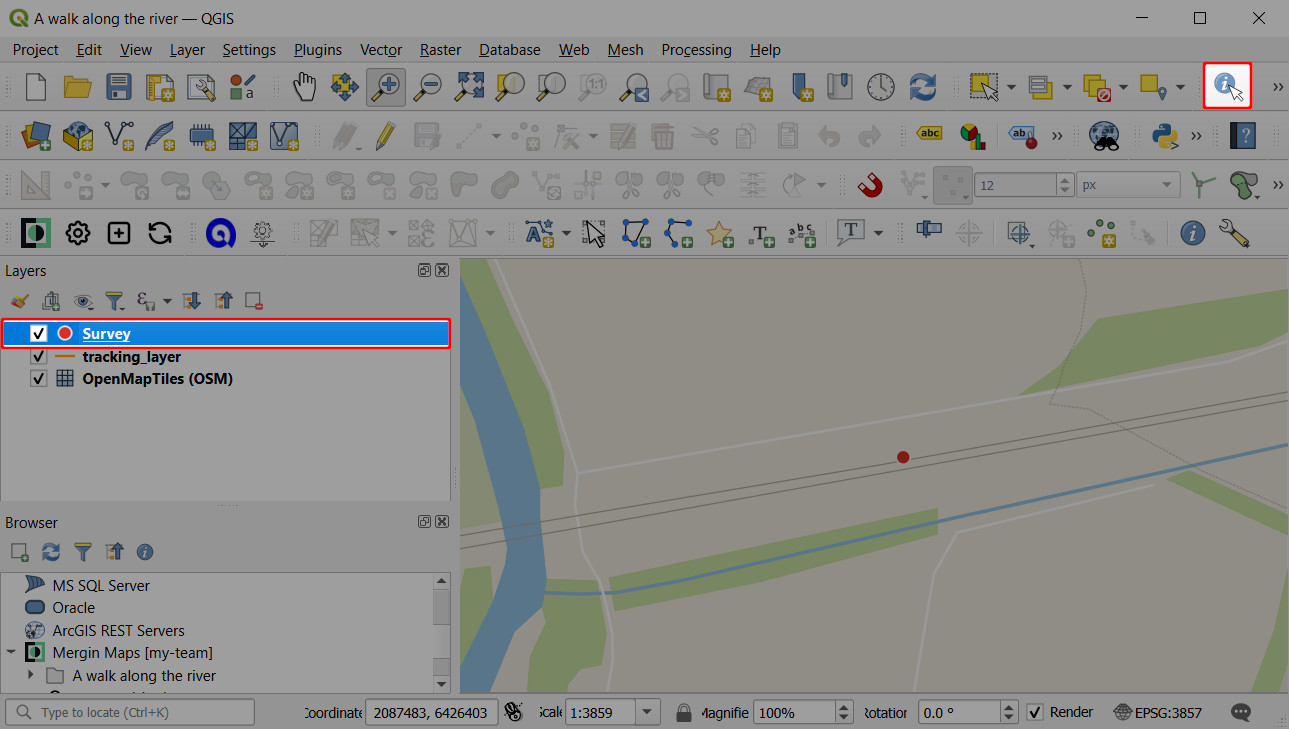The width and height of the screenshot is (1289, 729).
Task: Click the New GeoPackage Layer icon
Action: tap(78, 135)
